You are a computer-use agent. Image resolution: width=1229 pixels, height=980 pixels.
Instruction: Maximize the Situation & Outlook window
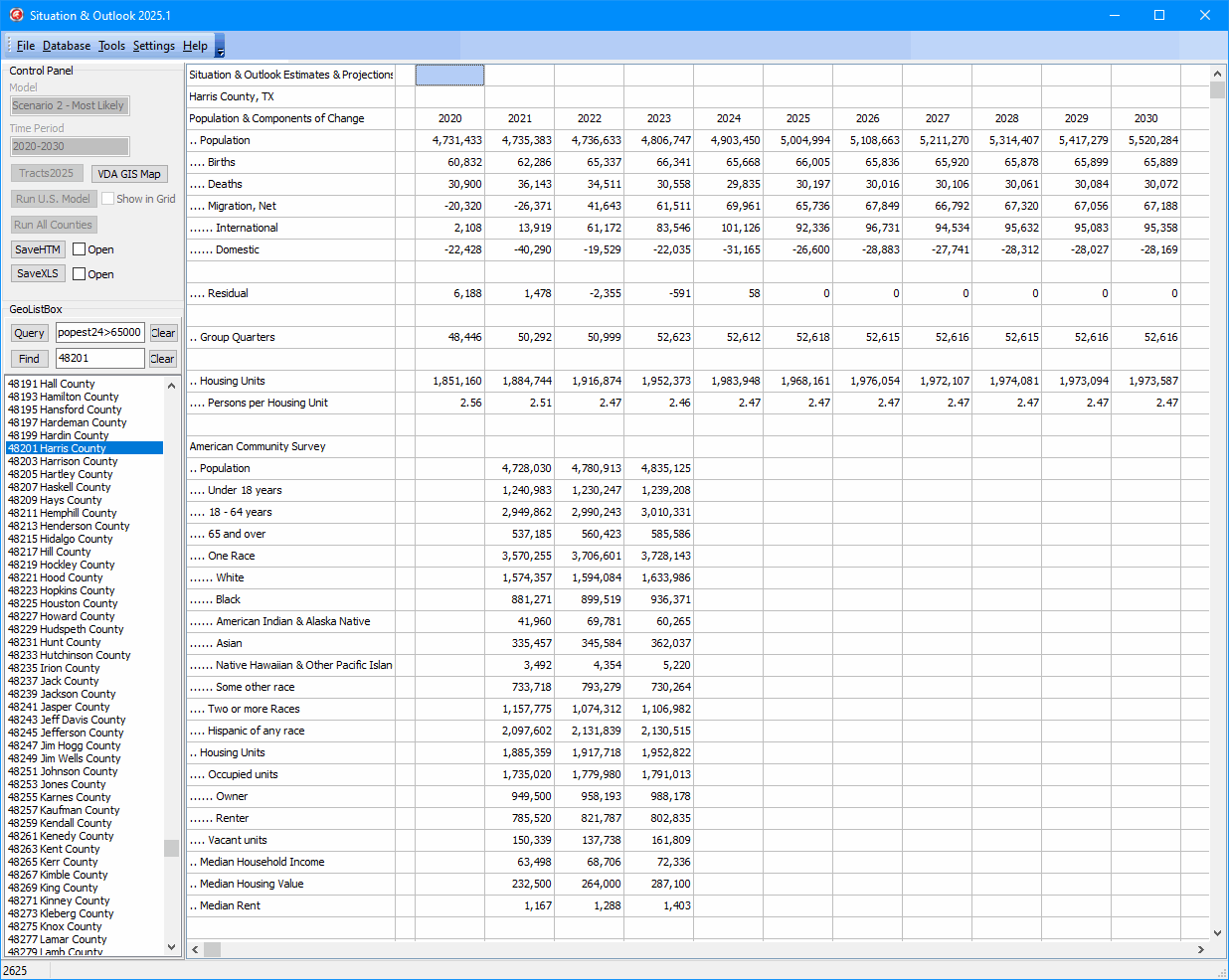[x=1159, y=15]
